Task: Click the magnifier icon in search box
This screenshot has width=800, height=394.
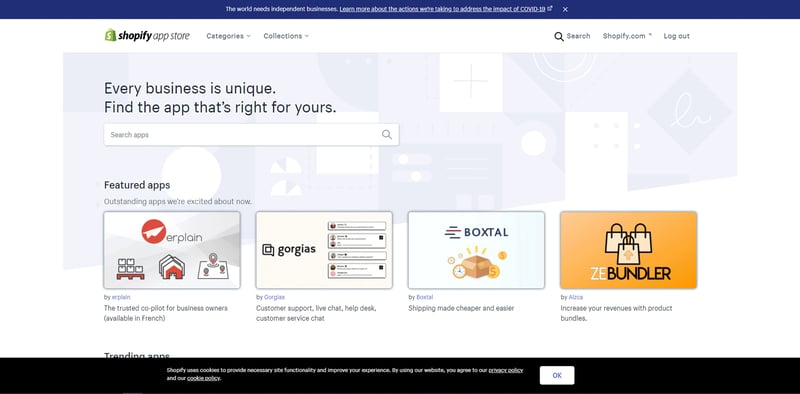Action: (x=387, y=135)
